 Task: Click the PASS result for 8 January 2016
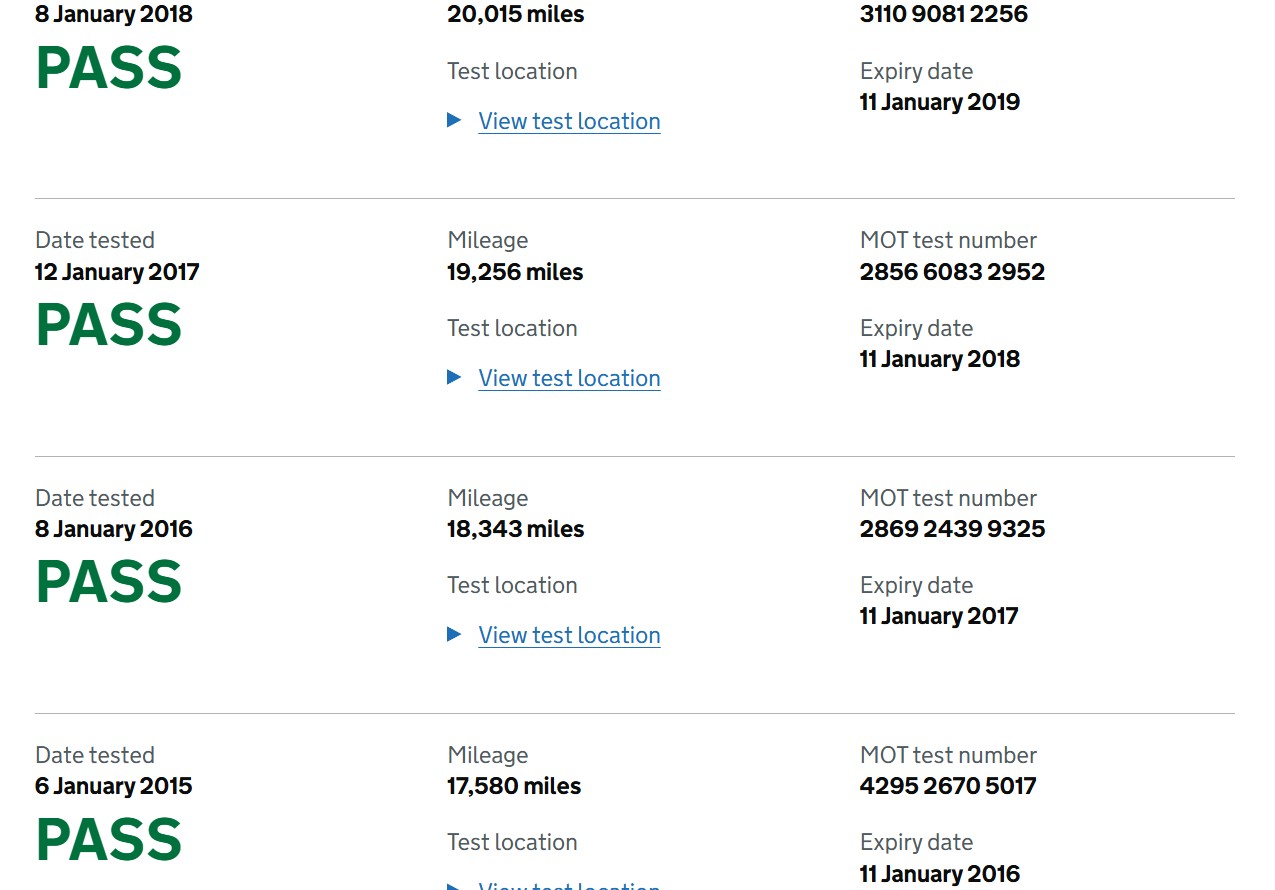[109, 582]
